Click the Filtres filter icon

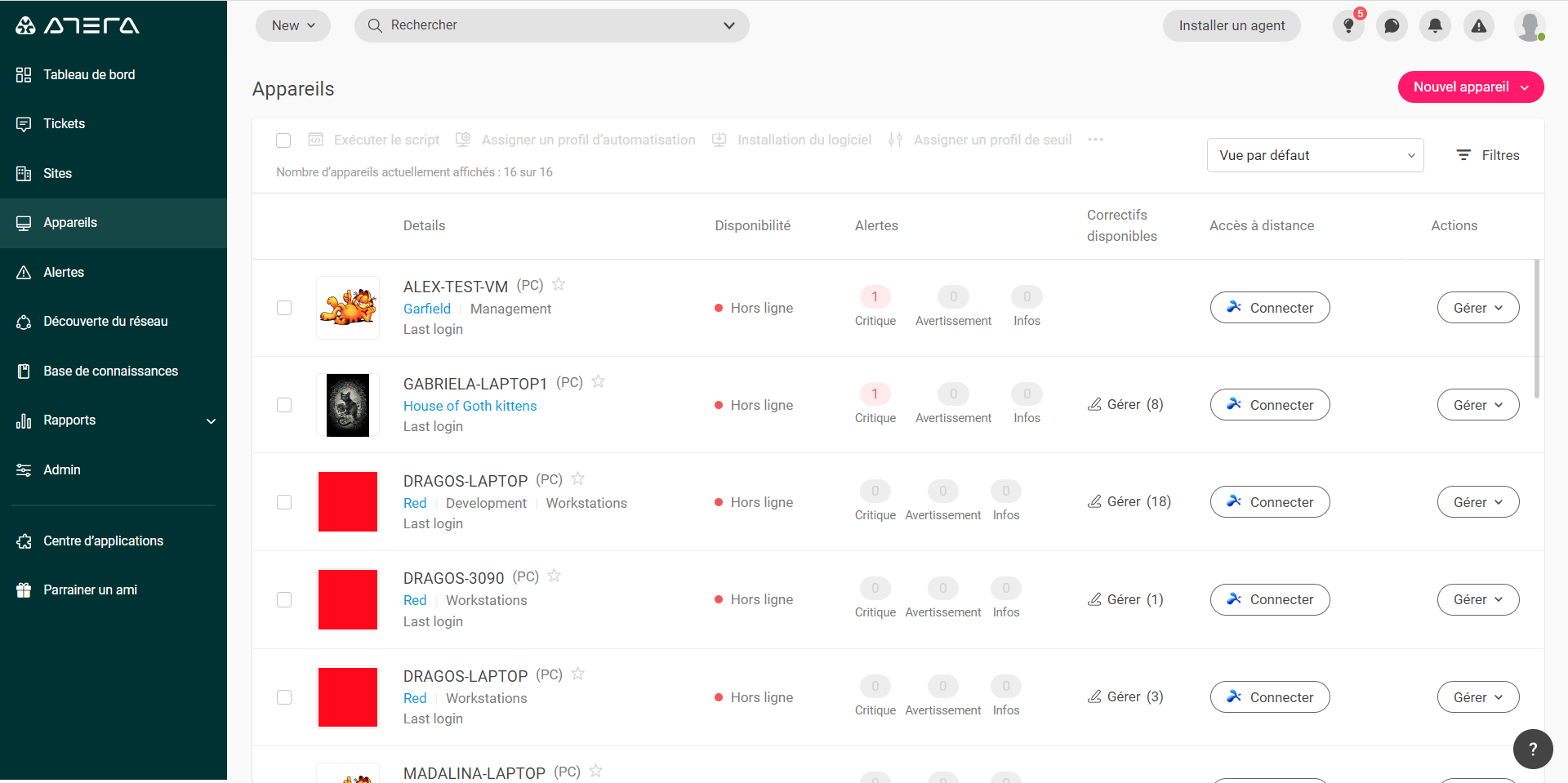tap(1463, 155)
